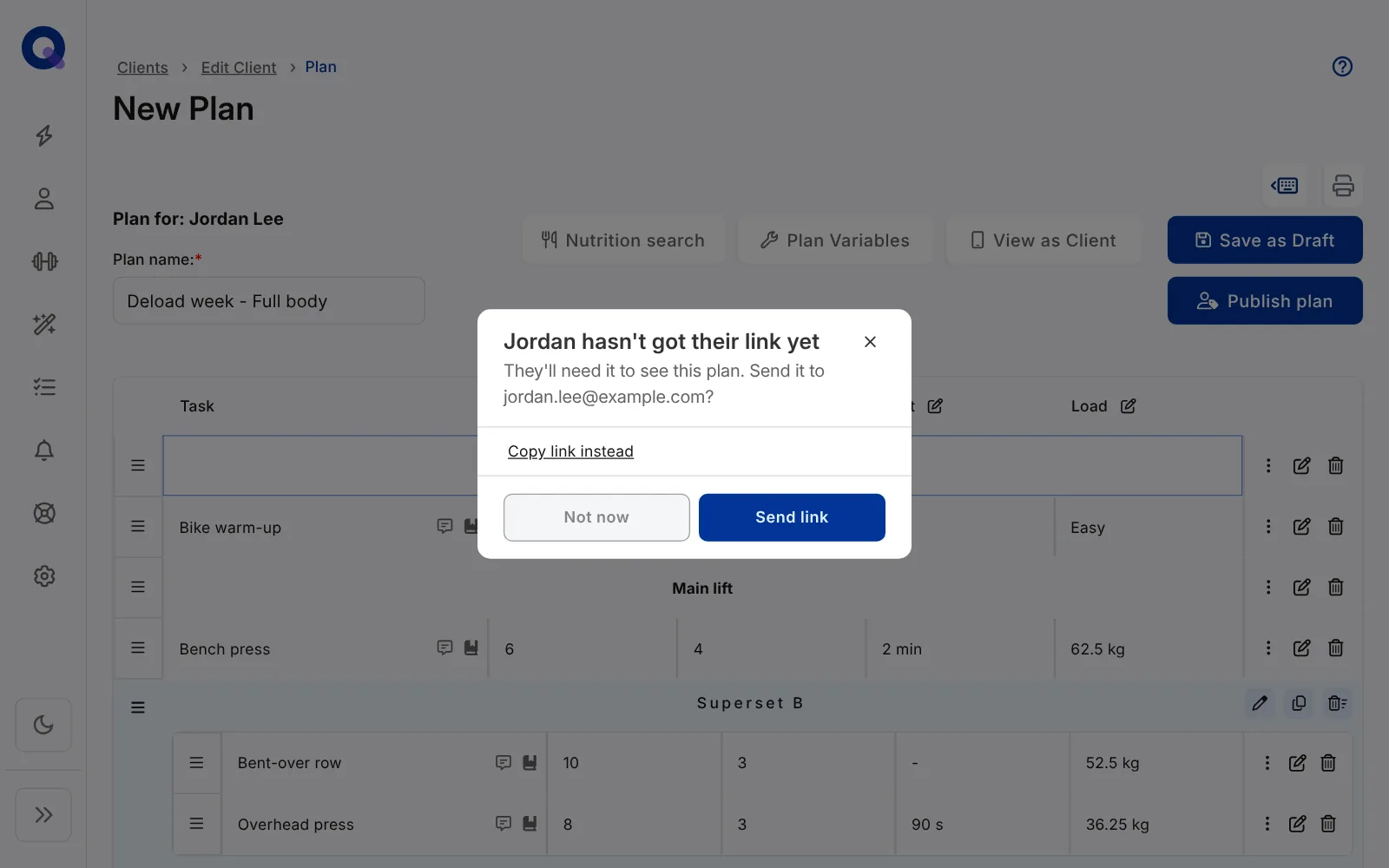This screenshot has height=868, width=1389.
Task: Open the dumbbell exercises sidebar icon
Action: (44, 261)
